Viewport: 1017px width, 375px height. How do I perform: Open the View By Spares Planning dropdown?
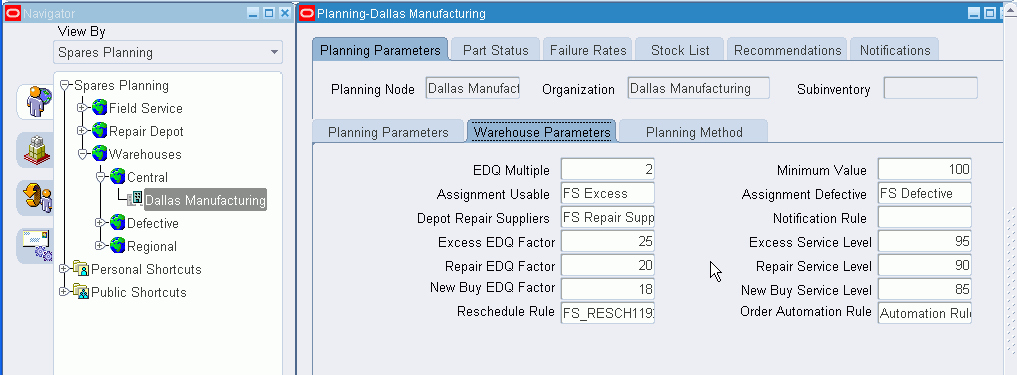point(274,53)
